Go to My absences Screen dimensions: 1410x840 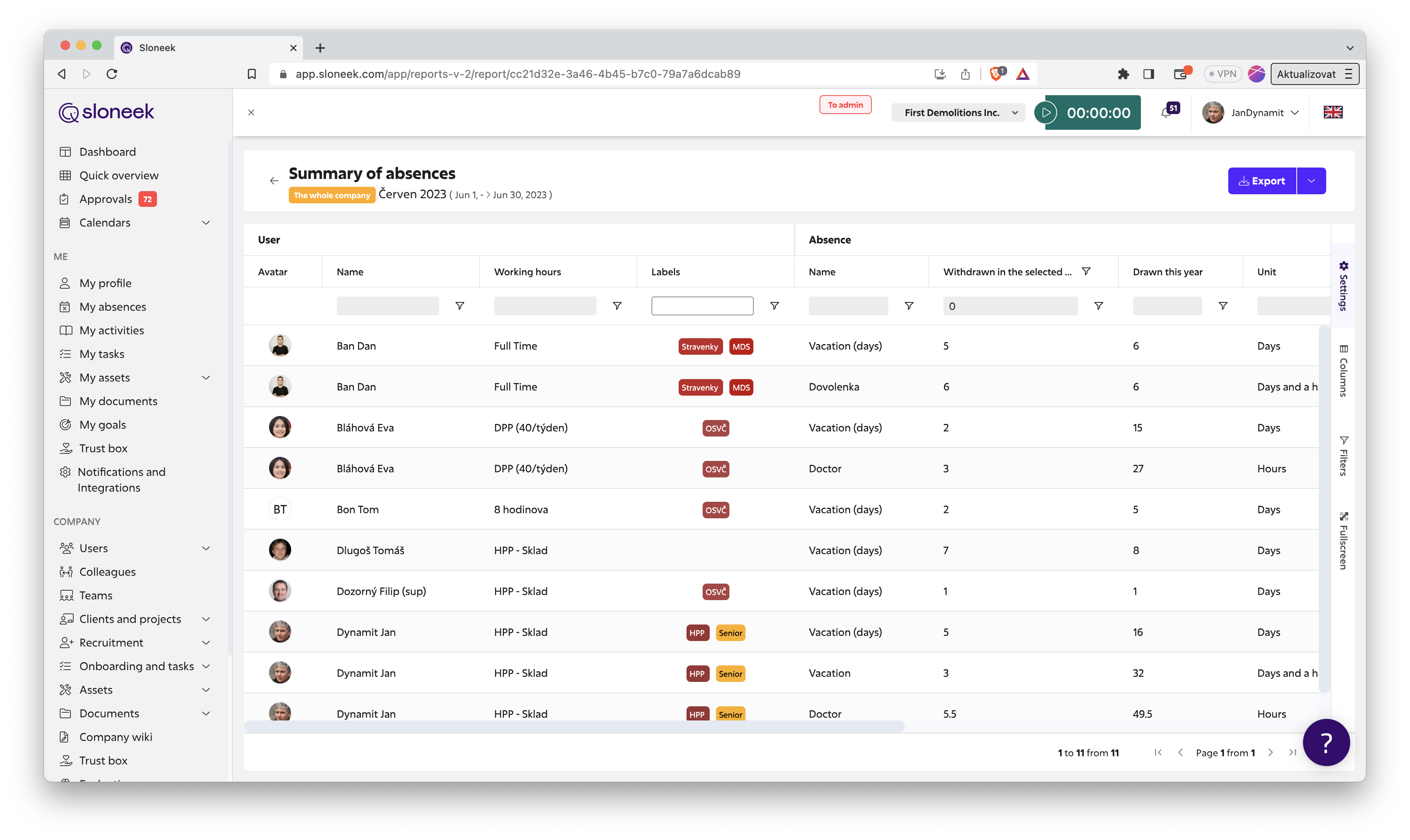click(112, 307)
